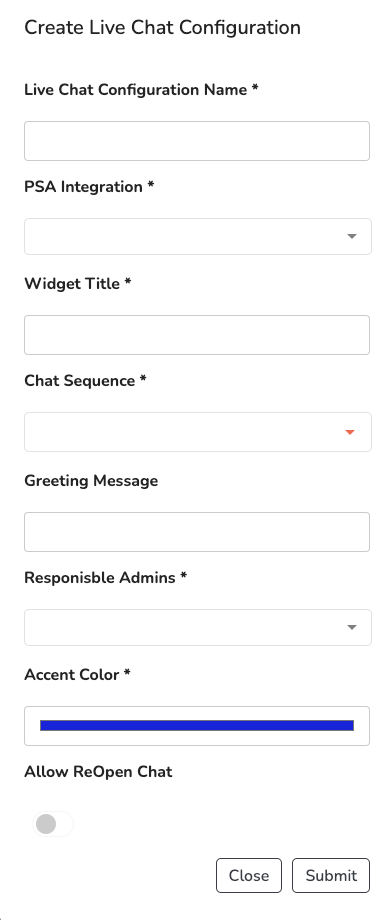Click the gray arrow icon of PSA Integration
Image resolution: width=392 pixels, height=920 pixels.
352,236
